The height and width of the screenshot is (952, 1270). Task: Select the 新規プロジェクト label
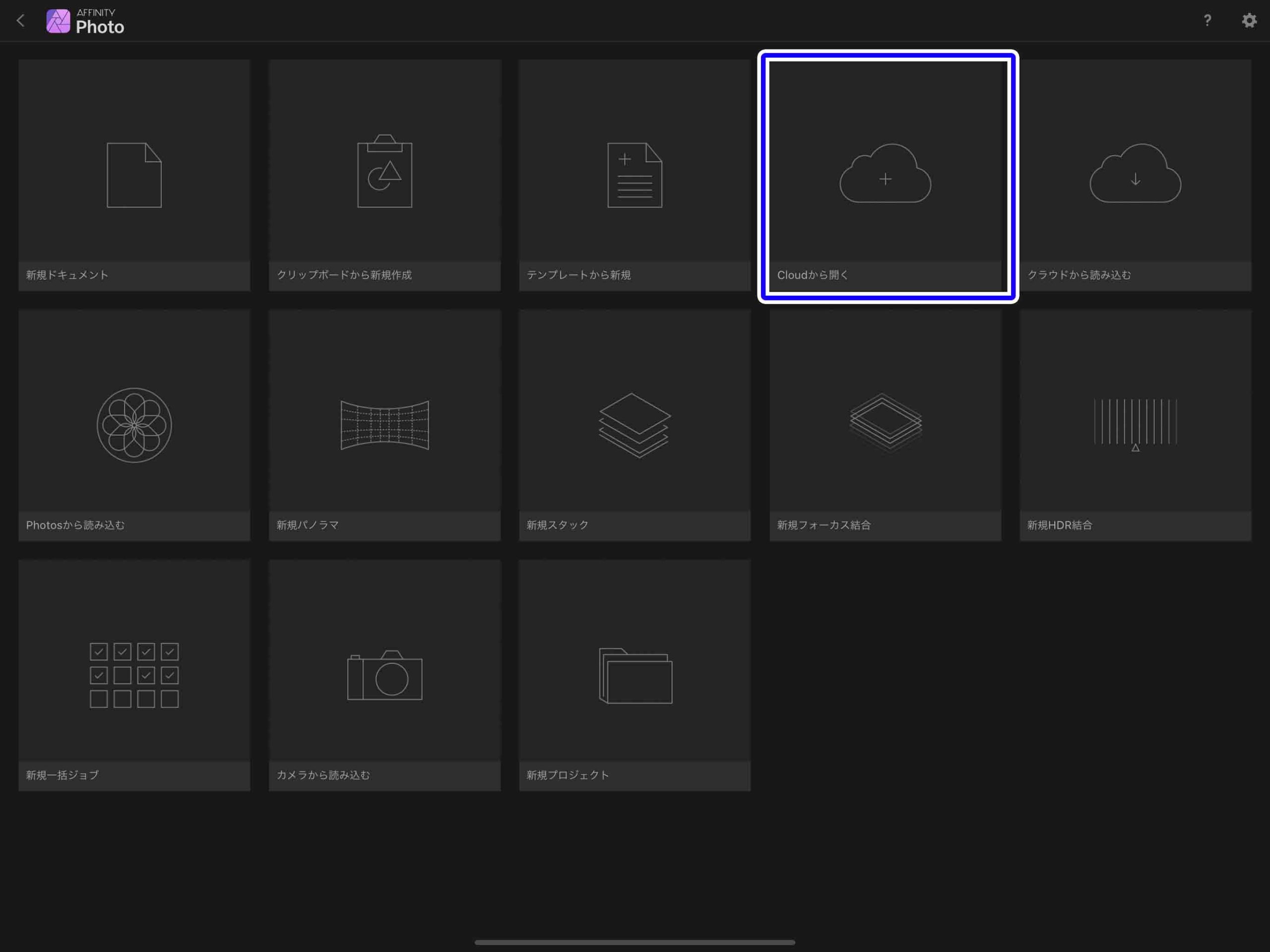[568, 775]
